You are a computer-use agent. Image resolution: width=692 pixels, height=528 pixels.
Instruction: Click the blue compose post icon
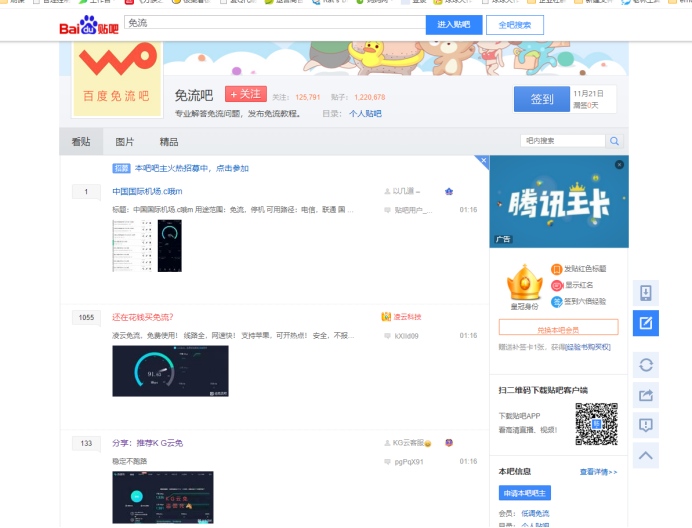[x=646, y=323]
